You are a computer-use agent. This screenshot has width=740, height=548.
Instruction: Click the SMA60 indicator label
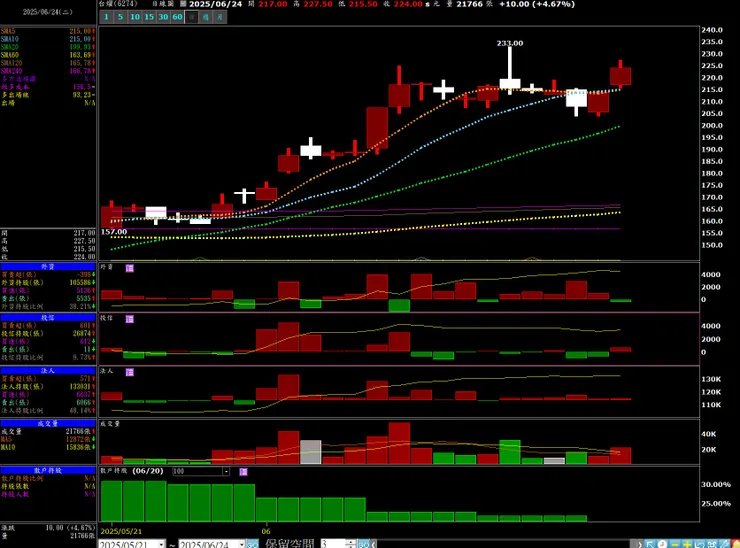(9, 55)
